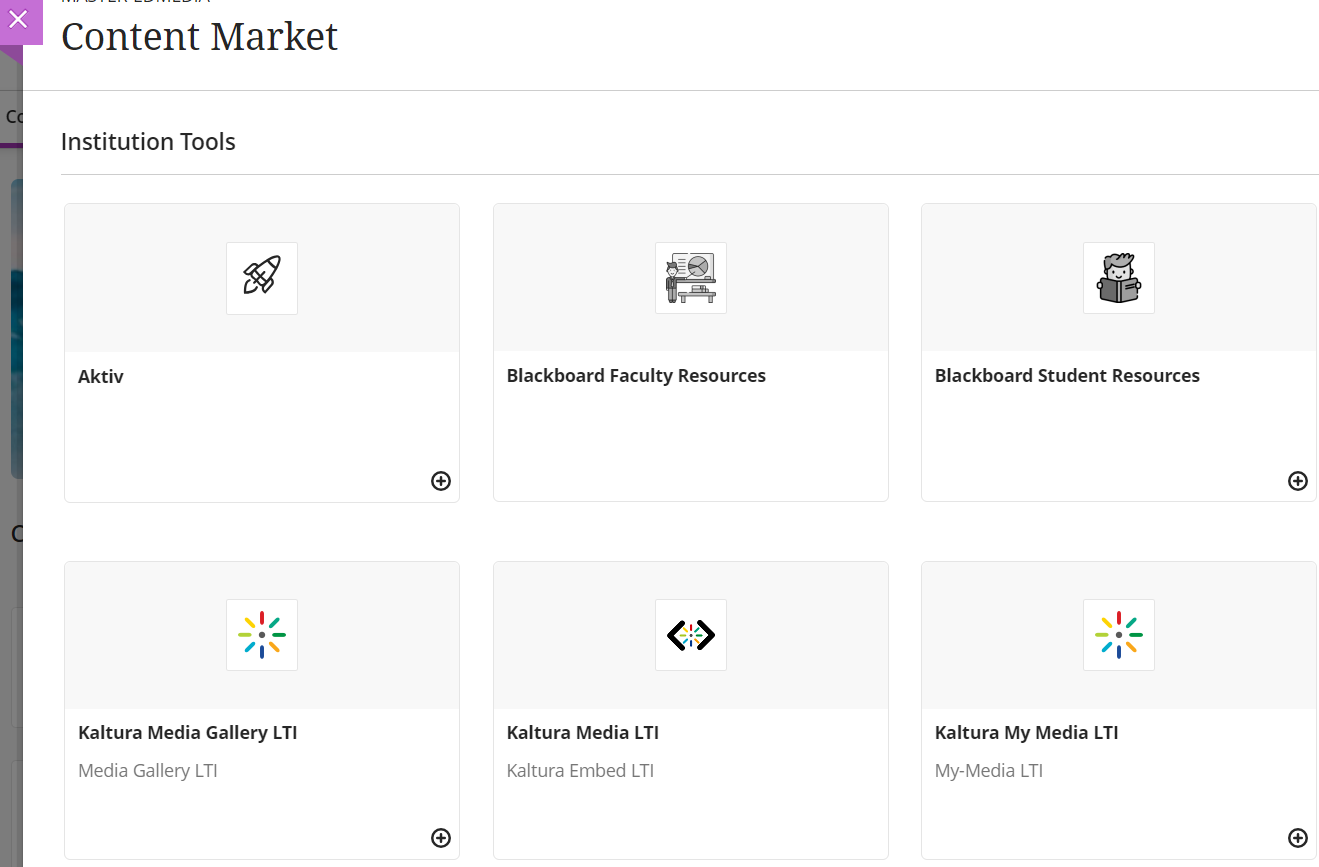Image resolution: width=1319 pixels, height=867 pixels.
Task: Select Kaltura Media Gallery LTI title
Action: click(x=188, y=733)
